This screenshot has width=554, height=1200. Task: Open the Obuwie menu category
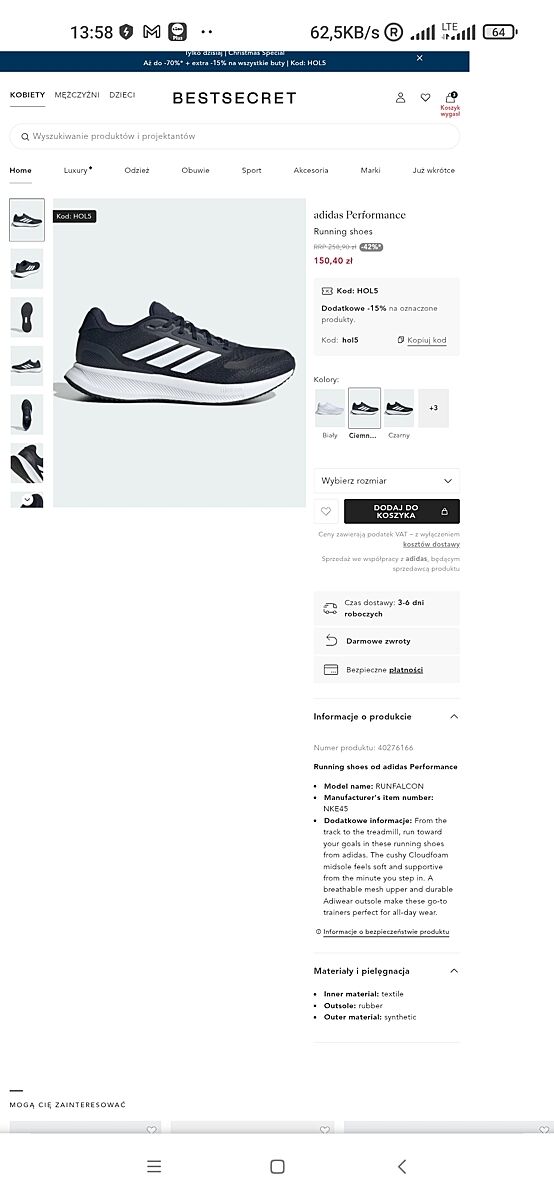click(x=195, y=170)
